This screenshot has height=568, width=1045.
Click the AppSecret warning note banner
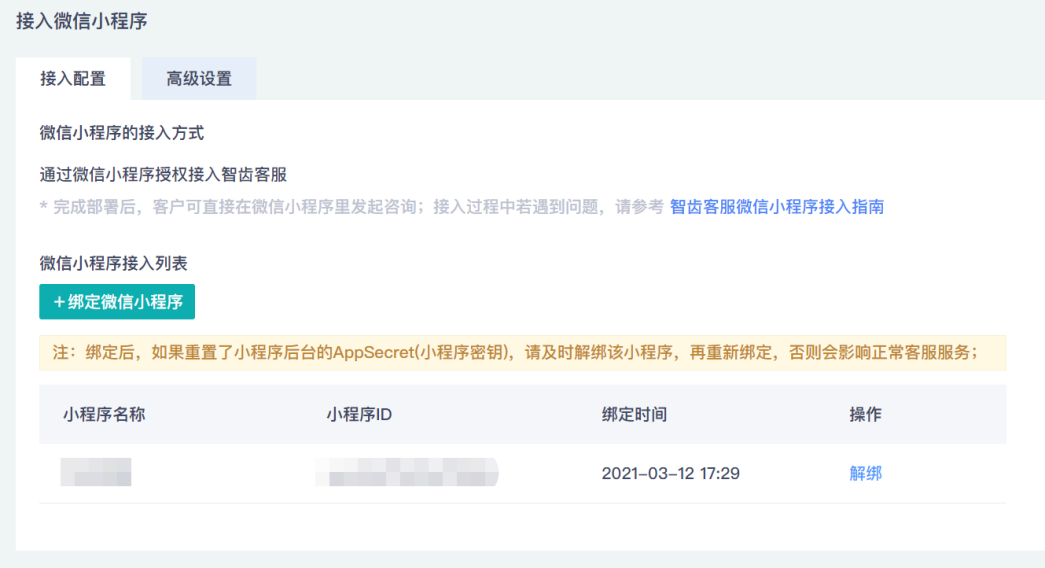click(x=522, y=353)
